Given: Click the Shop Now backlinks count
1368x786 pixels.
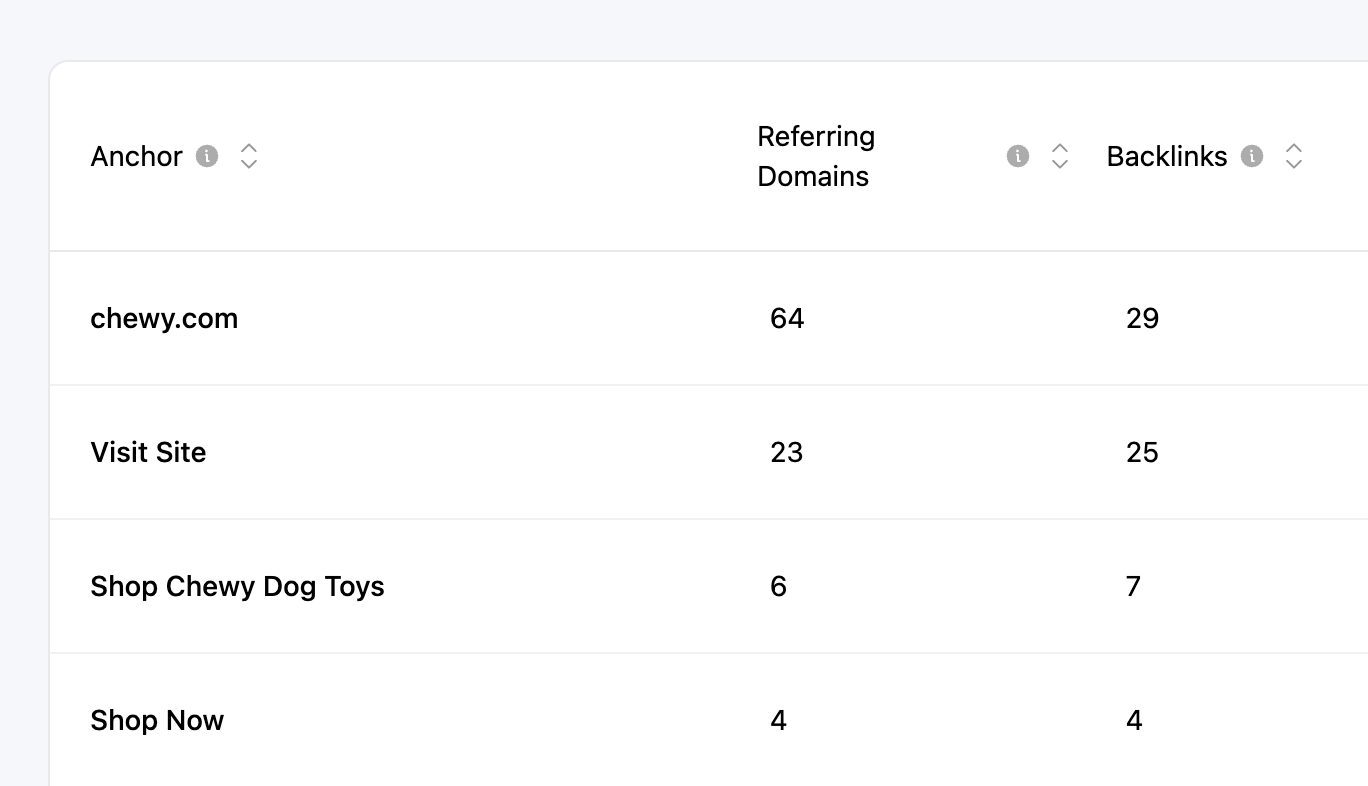Looking at the screenshot, I should (x=1134, y=720).
